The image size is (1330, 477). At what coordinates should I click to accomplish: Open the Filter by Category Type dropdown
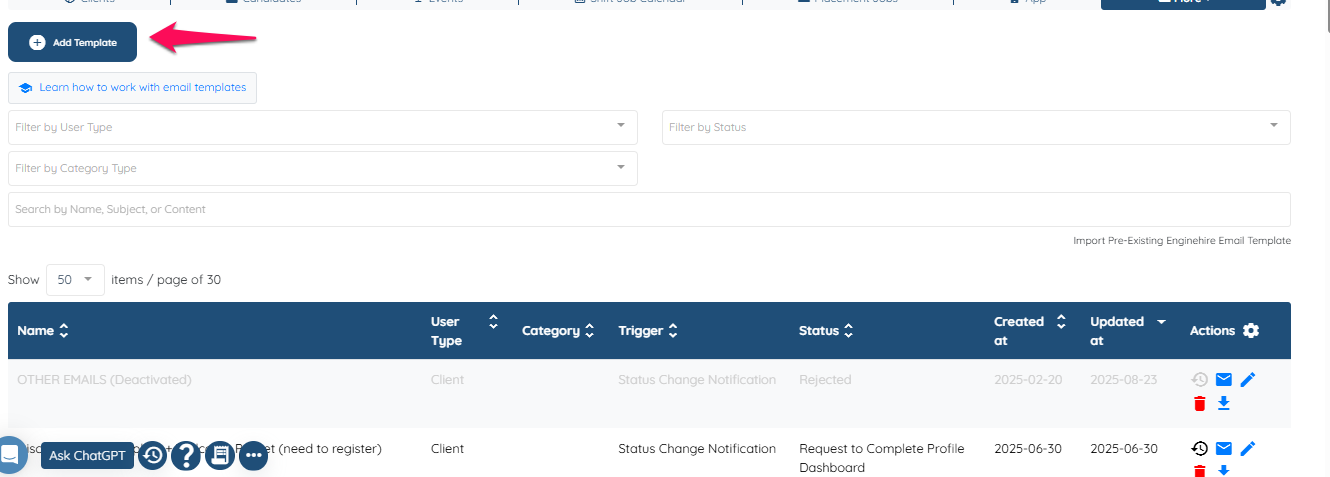[x=323, y=168]
